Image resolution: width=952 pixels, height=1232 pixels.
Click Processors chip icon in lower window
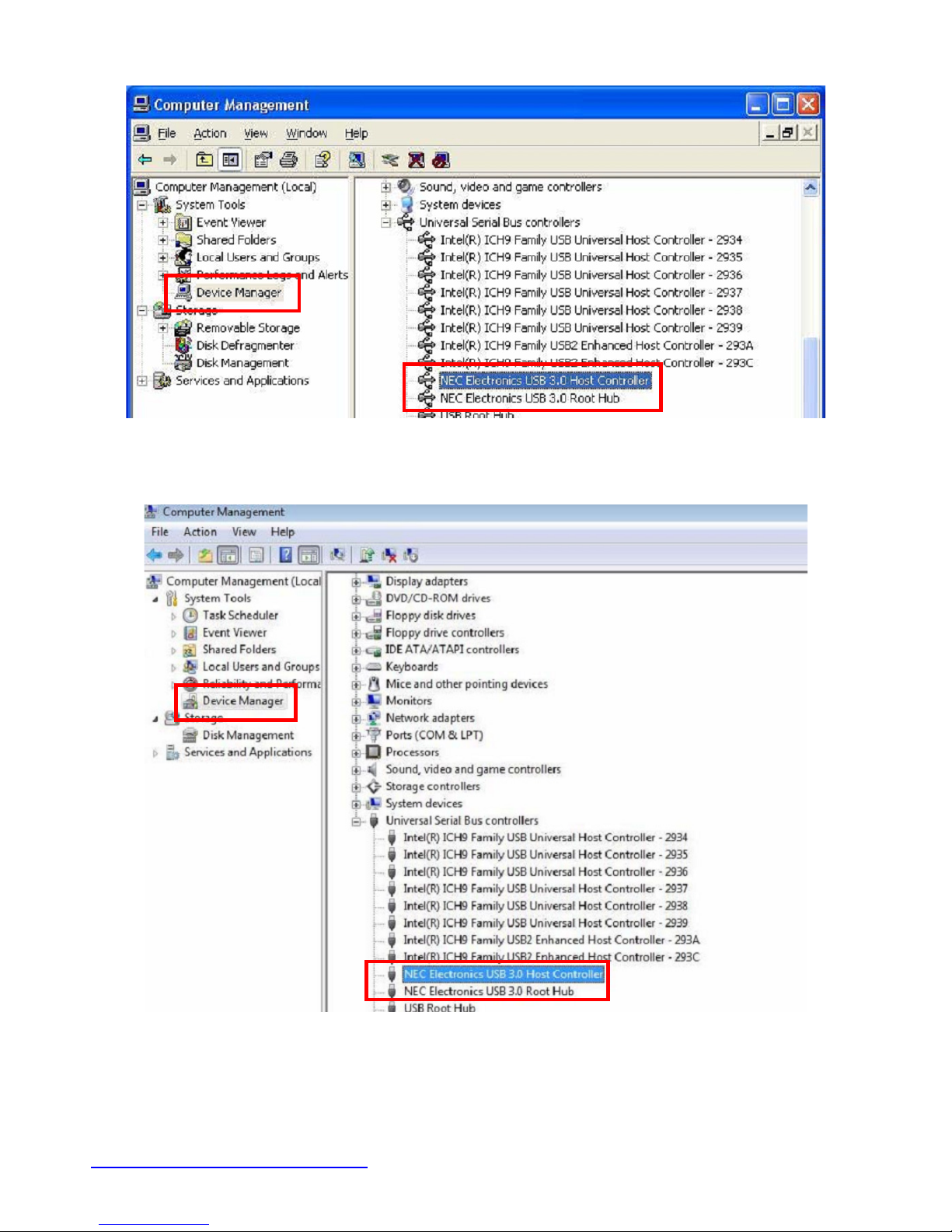[x=373, y=752]
